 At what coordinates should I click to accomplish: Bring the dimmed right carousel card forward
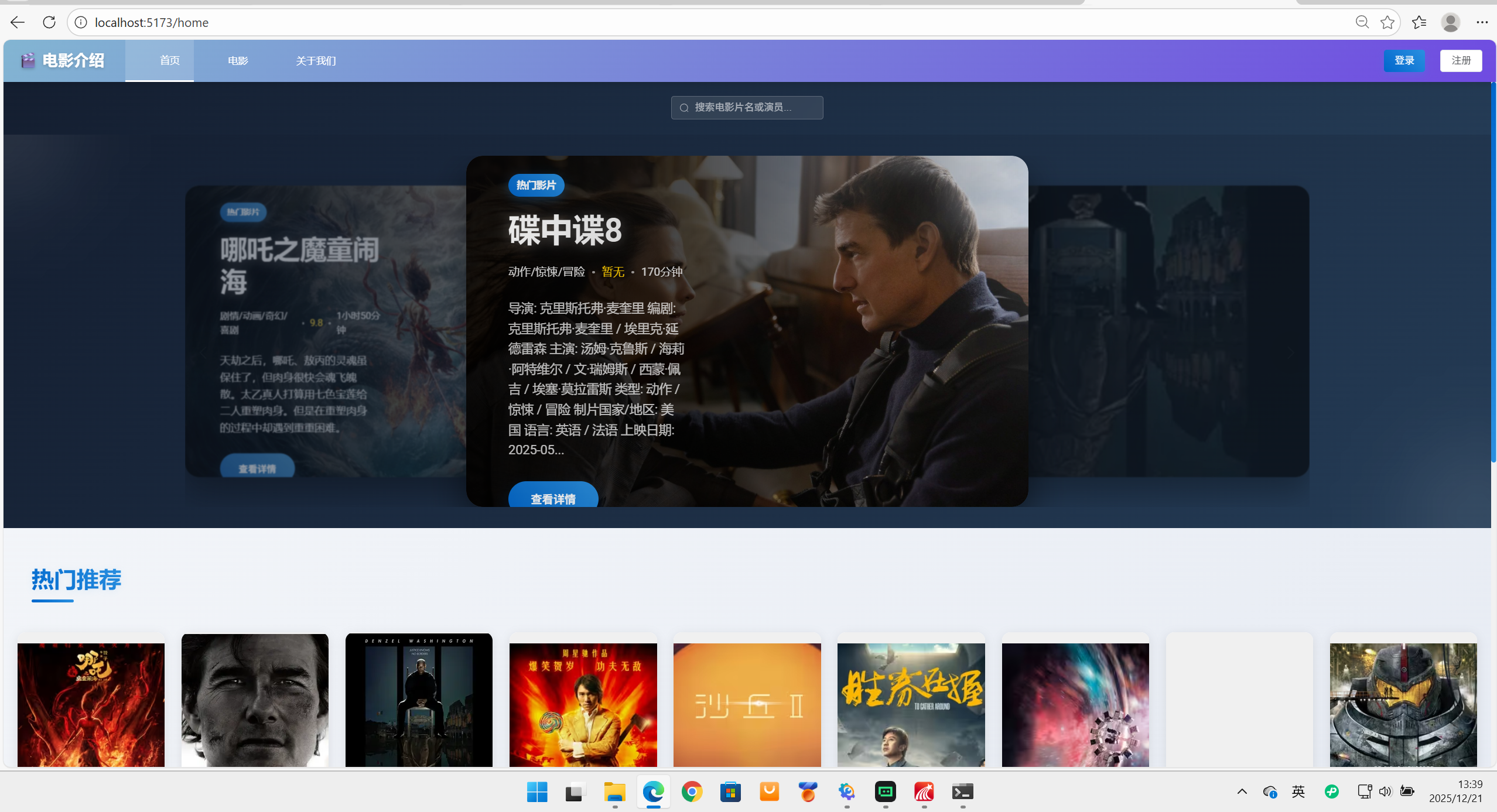pyautogui.click(x=1169, y=331)
